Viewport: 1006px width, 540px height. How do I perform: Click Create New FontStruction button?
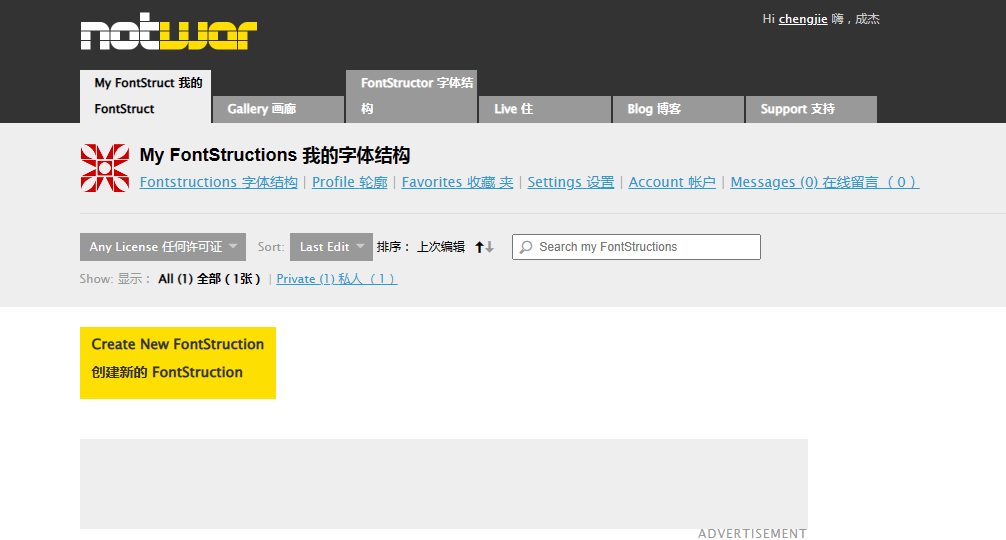178,363
